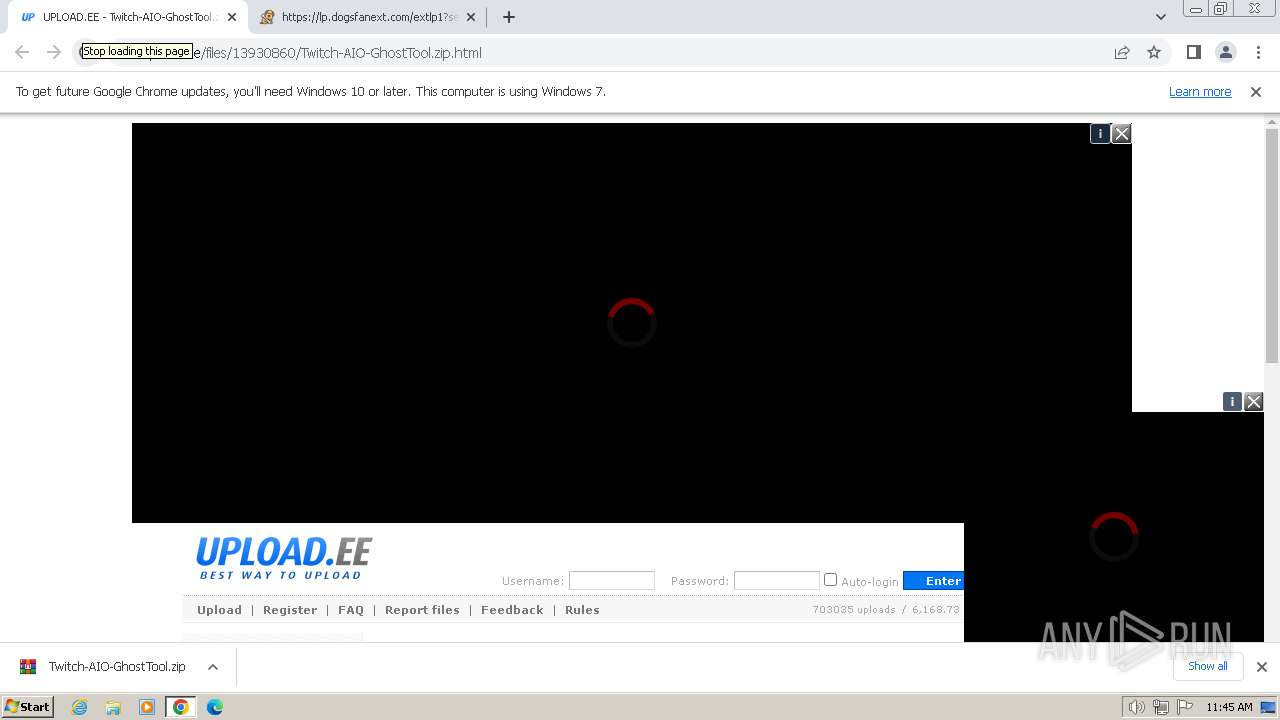Open the Chrome three-dot menu
Viewport: 1280px width, 720px height.
[x=1258, y=53]
